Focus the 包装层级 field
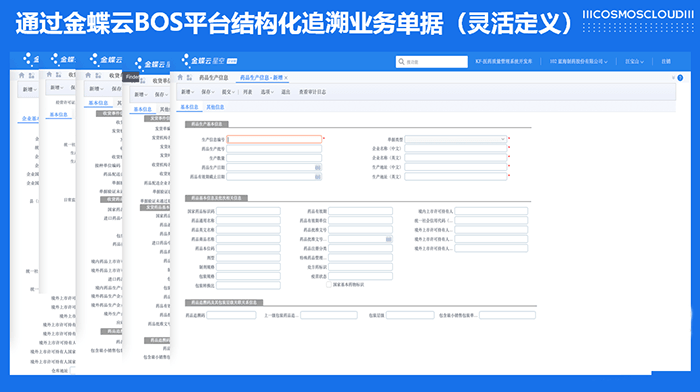 (410, 315)
